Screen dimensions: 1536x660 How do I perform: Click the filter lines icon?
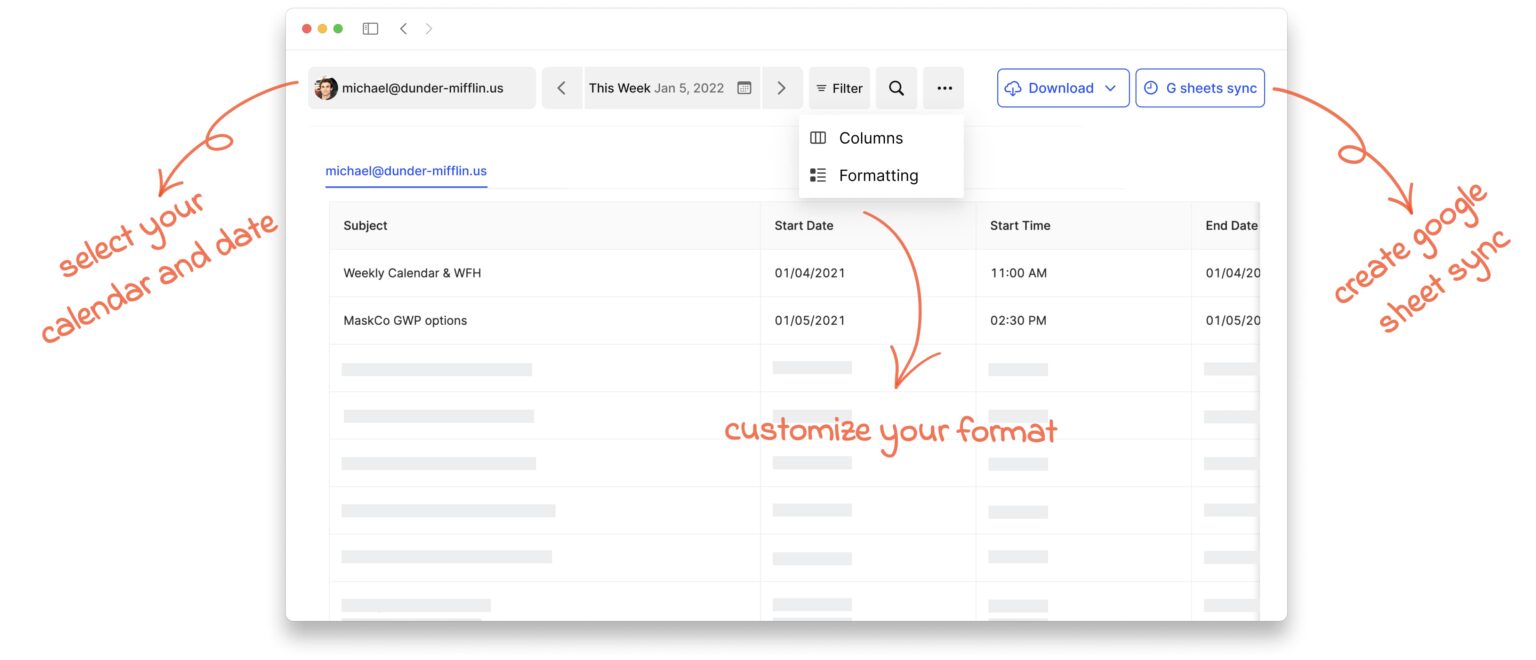tap(822, 88)
